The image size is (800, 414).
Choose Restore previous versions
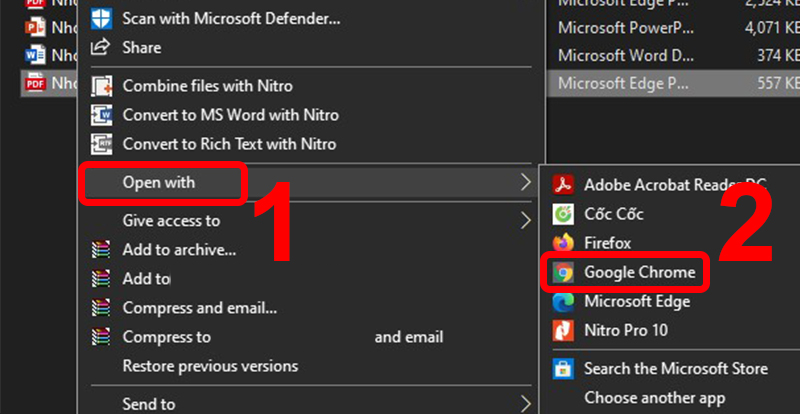pos(210,366)
